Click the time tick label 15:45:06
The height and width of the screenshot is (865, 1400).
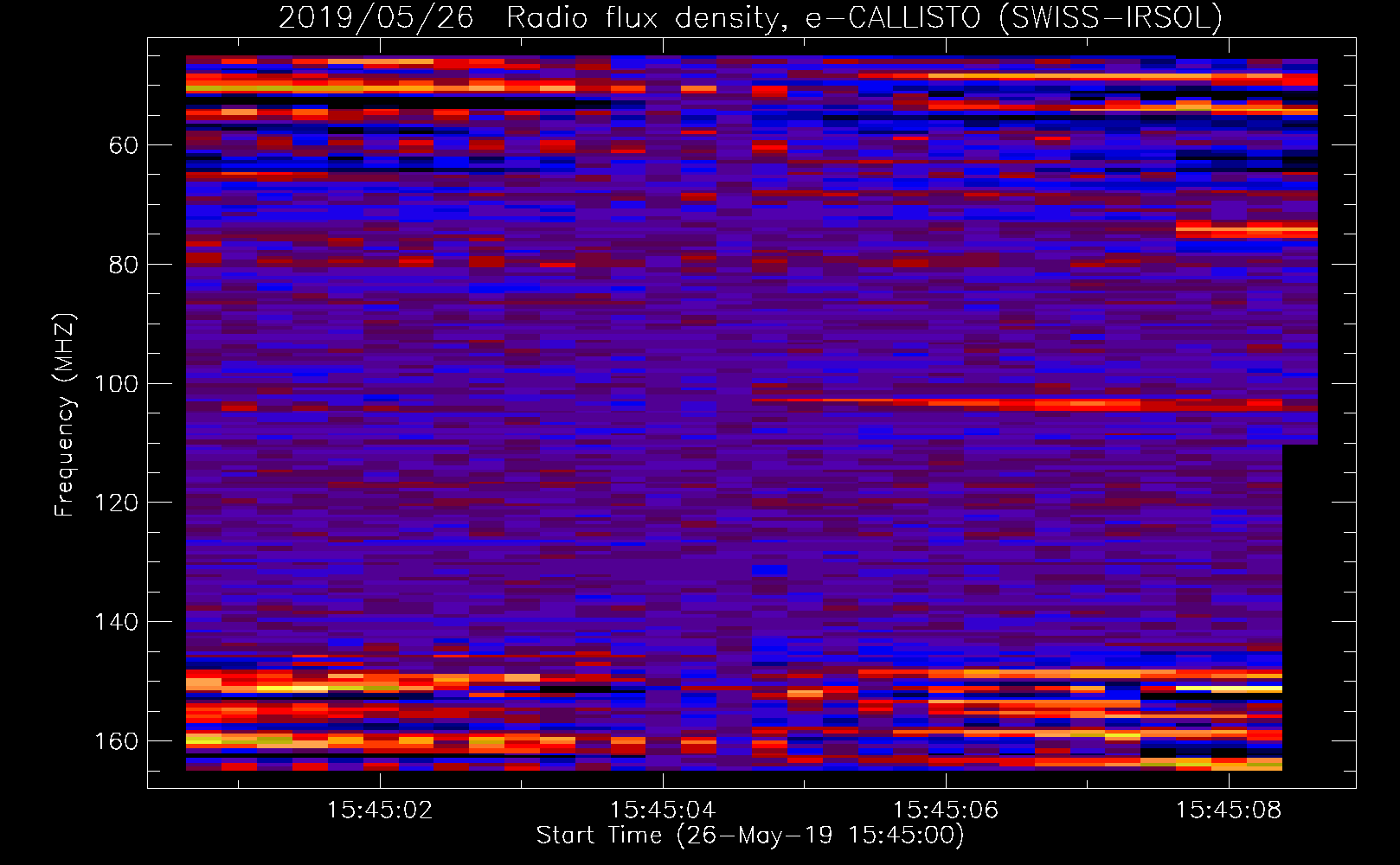click(x=946, y=811)
